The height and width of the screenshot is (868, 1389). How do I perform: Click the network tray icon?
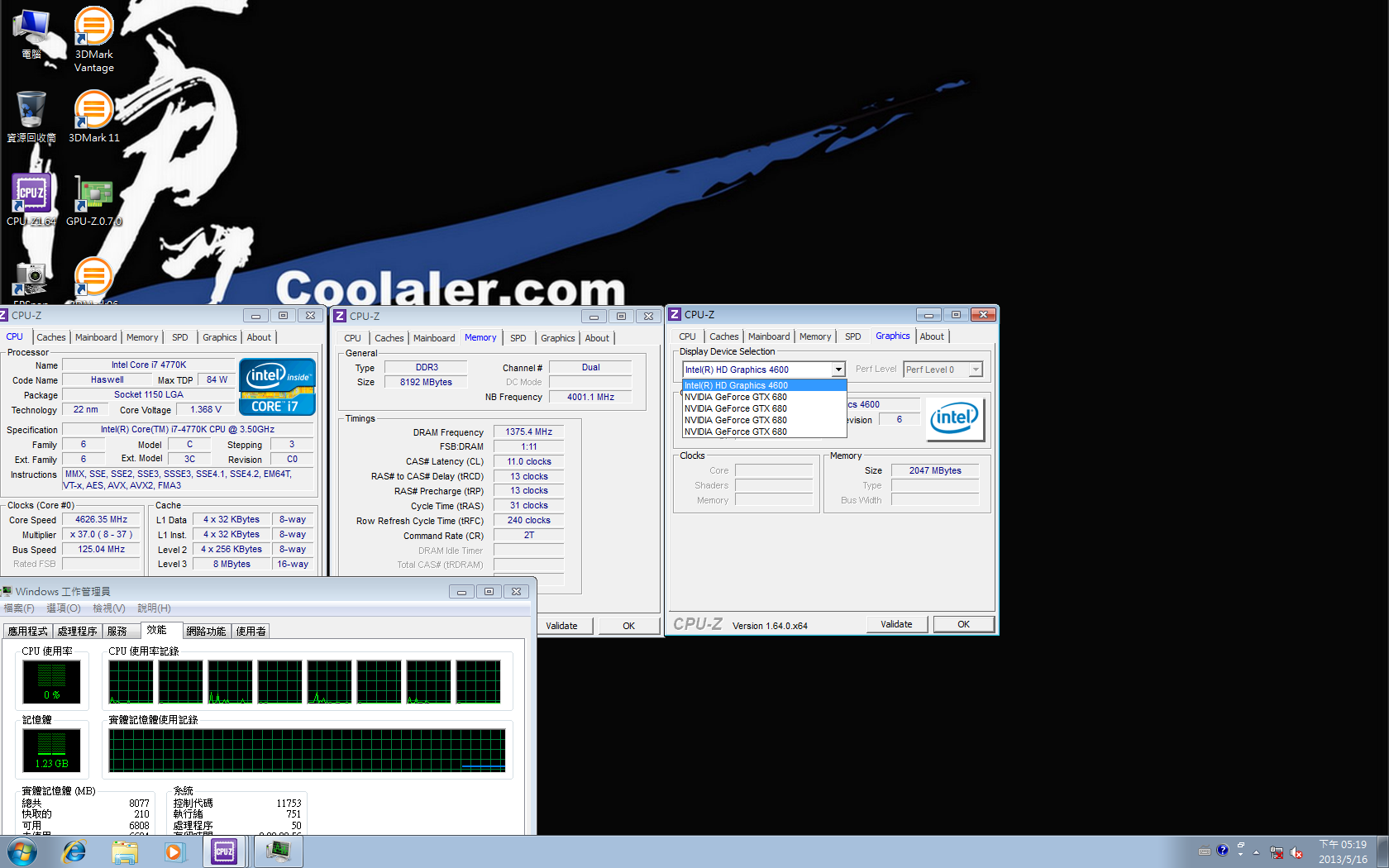(x=1277, y=852)
